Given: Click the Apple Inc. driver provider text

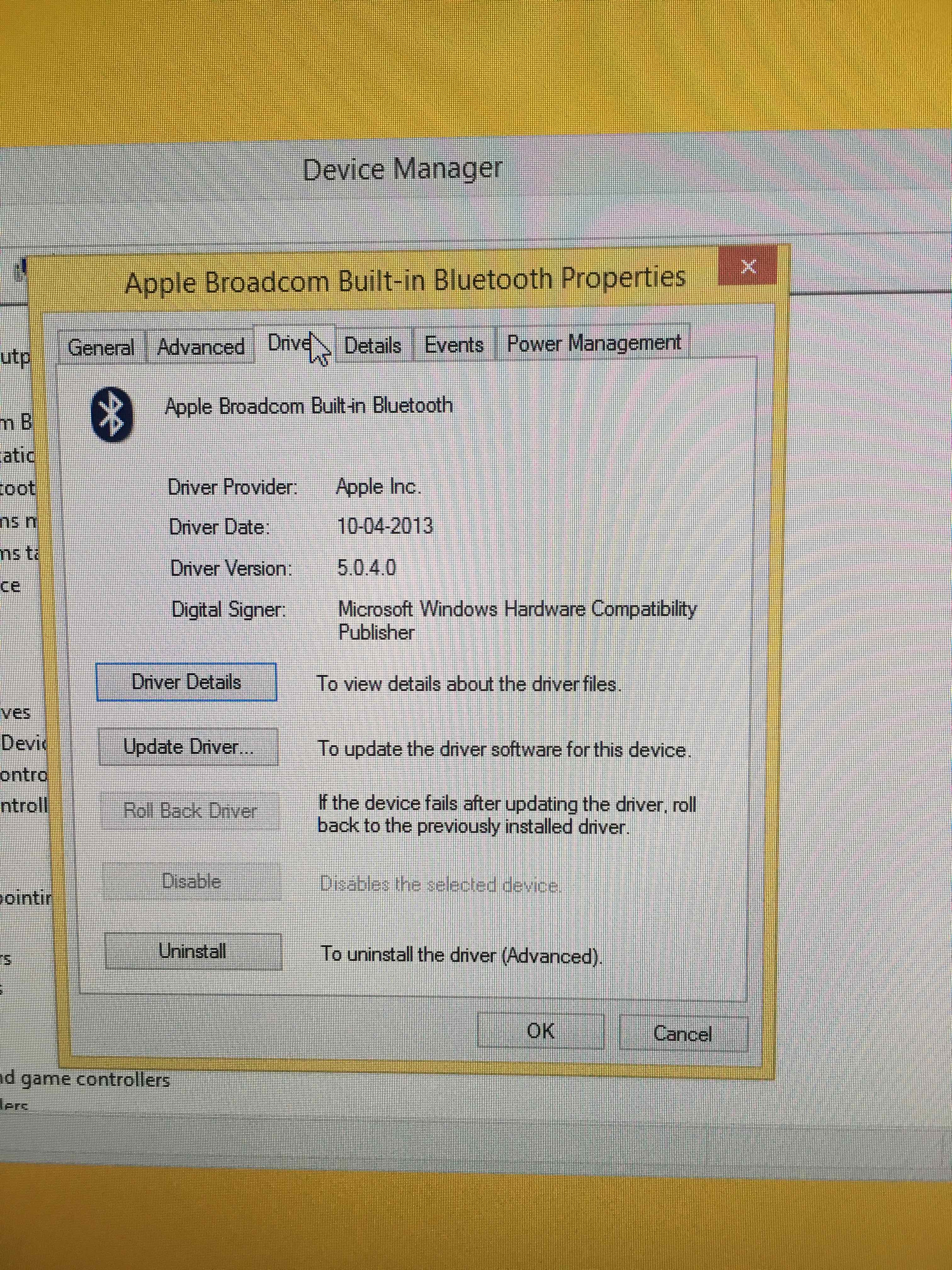Looking at the screenshot, I should (x=378, y=487).
